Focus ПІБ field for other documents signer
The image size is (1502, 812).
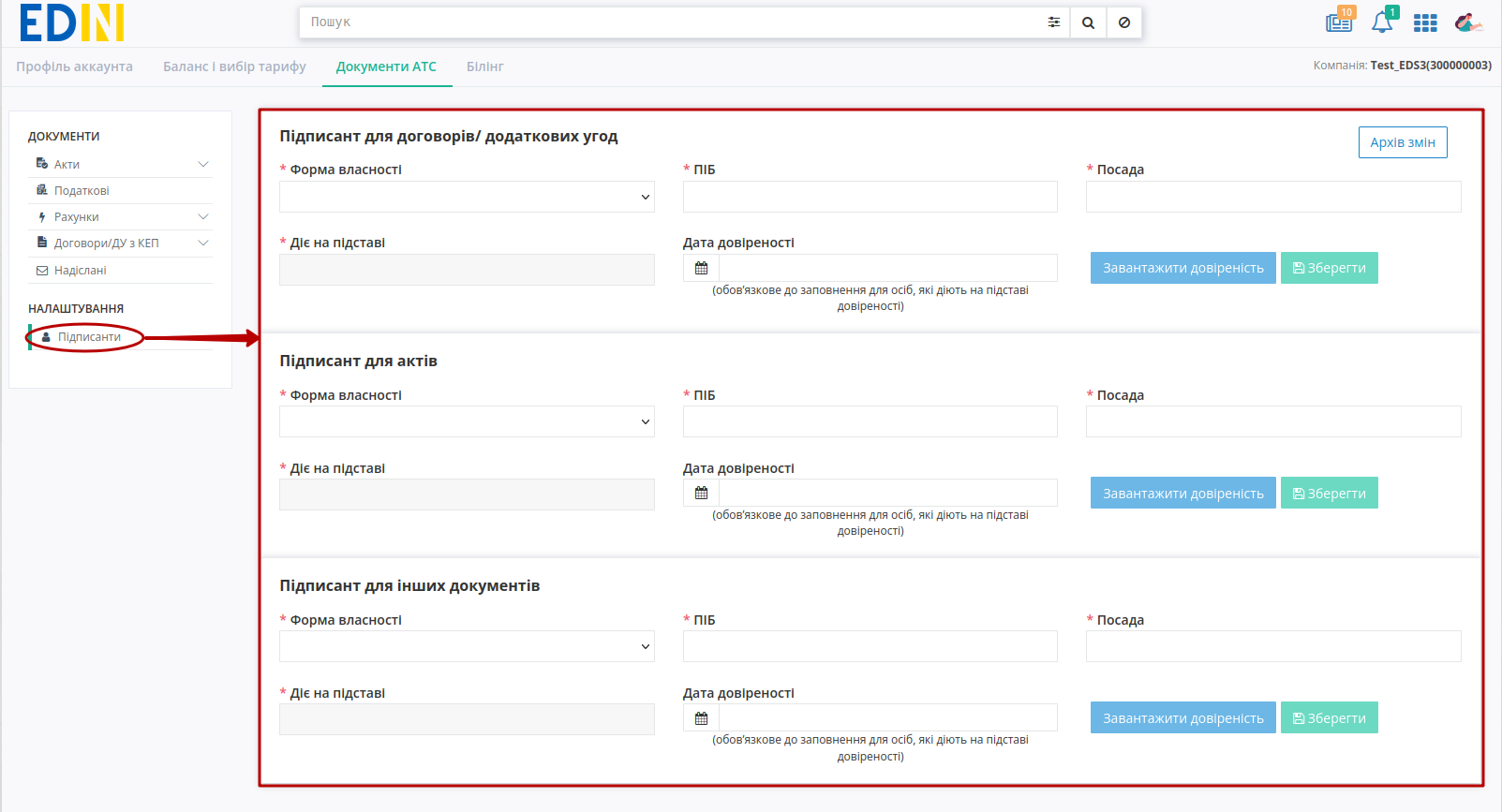(x=870, y=646)
